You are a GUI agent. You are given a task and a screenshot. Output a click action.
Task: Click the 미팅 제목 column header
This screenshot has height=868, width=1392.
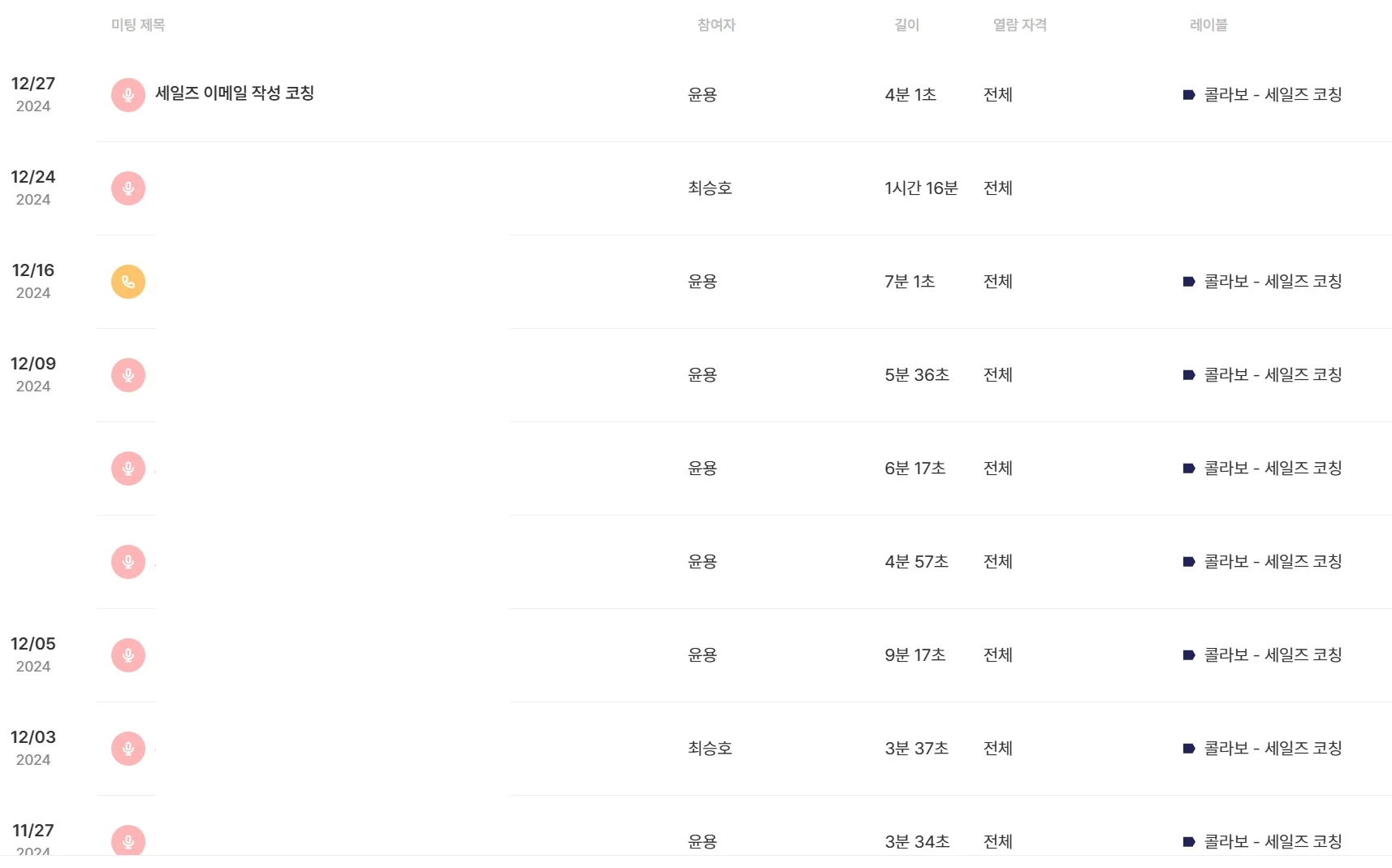138,25
